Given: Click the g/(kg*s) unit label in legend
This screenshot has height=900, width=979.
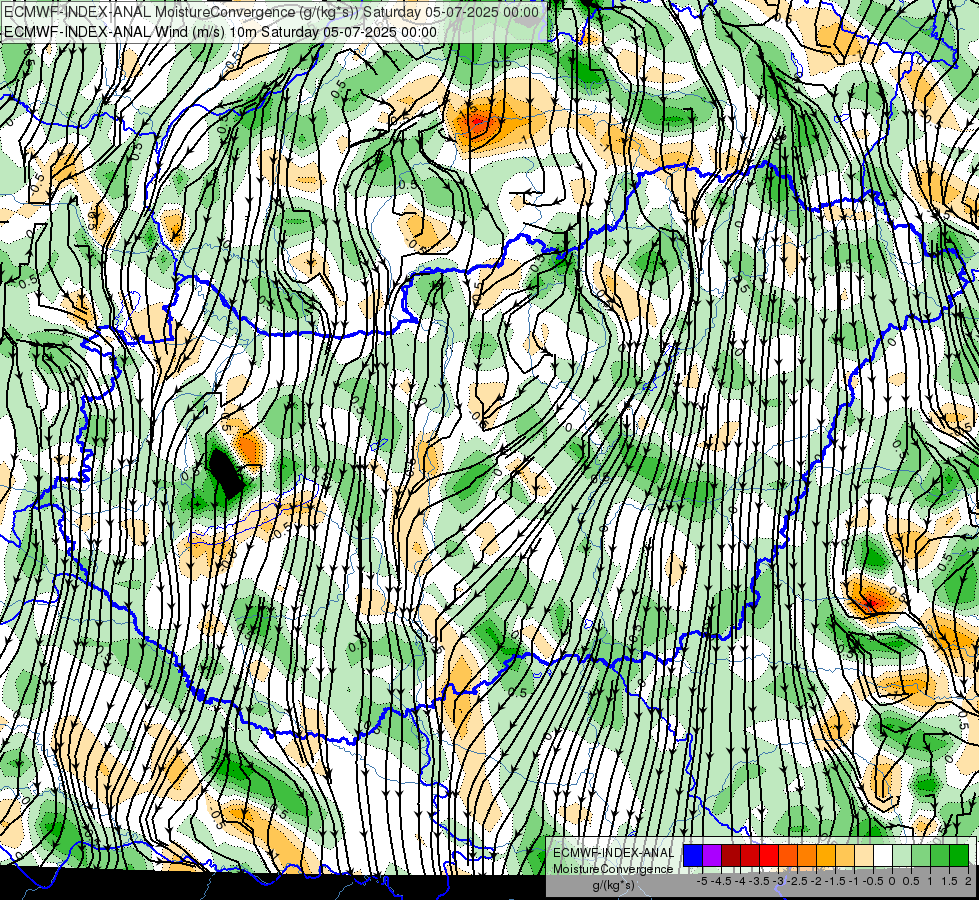Looking at the screenshot, I should point(613,885).
